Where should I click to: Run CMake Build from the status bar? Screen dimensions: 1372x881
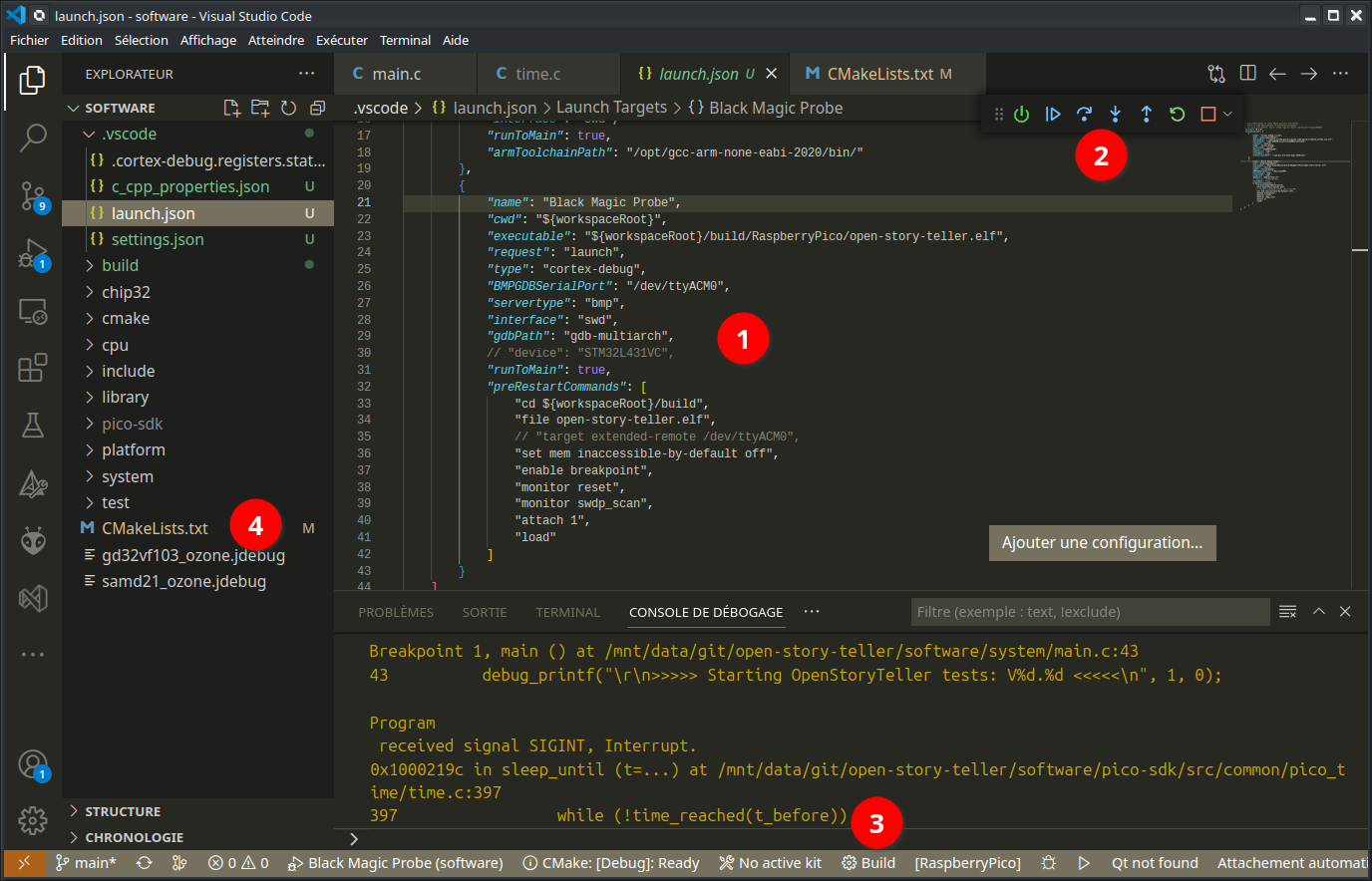point(866,863)
